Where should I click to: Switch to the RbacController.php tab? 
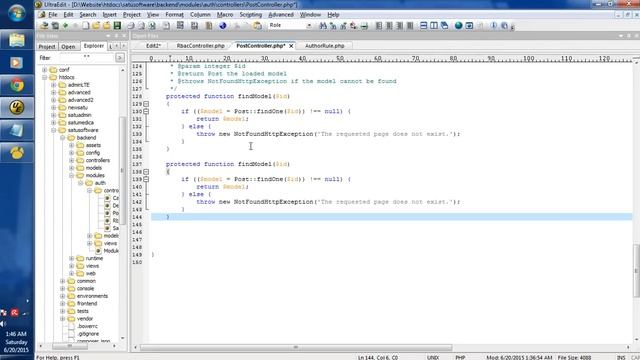point(200,46)
